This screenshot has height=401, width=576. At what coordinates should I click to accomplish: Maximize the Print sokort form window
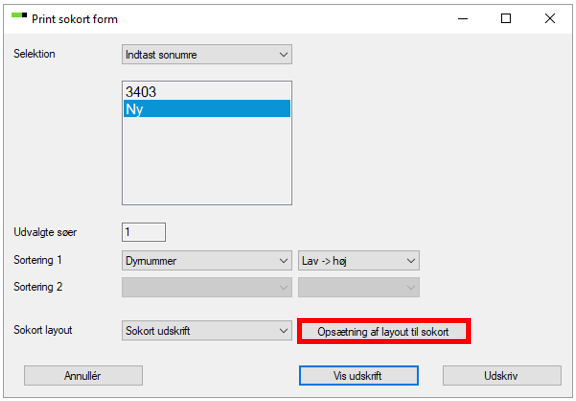[x=506, y=18]
